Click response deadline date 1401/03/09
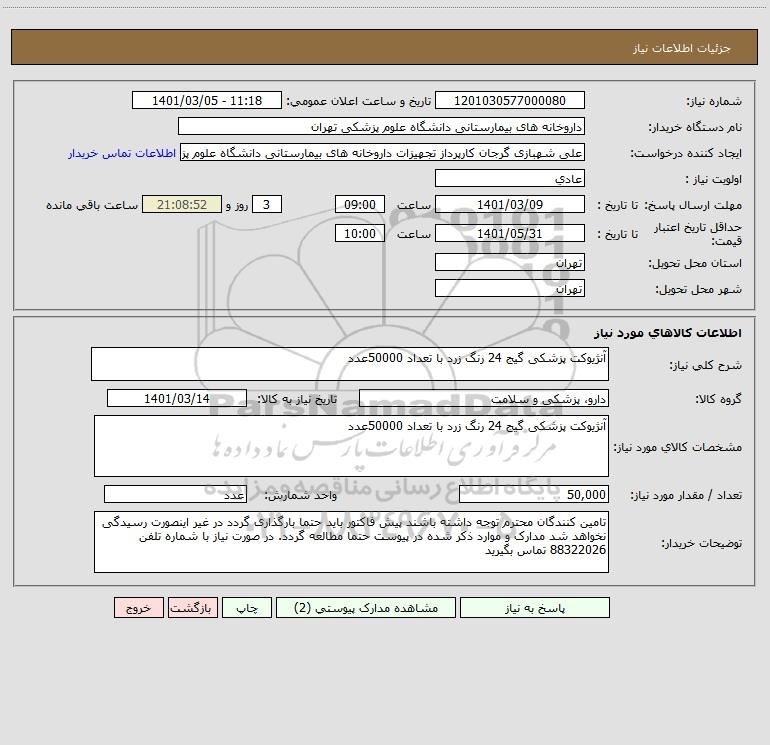Image resolution: width=770 pixels, height=745 pixels. pos(510,204)
